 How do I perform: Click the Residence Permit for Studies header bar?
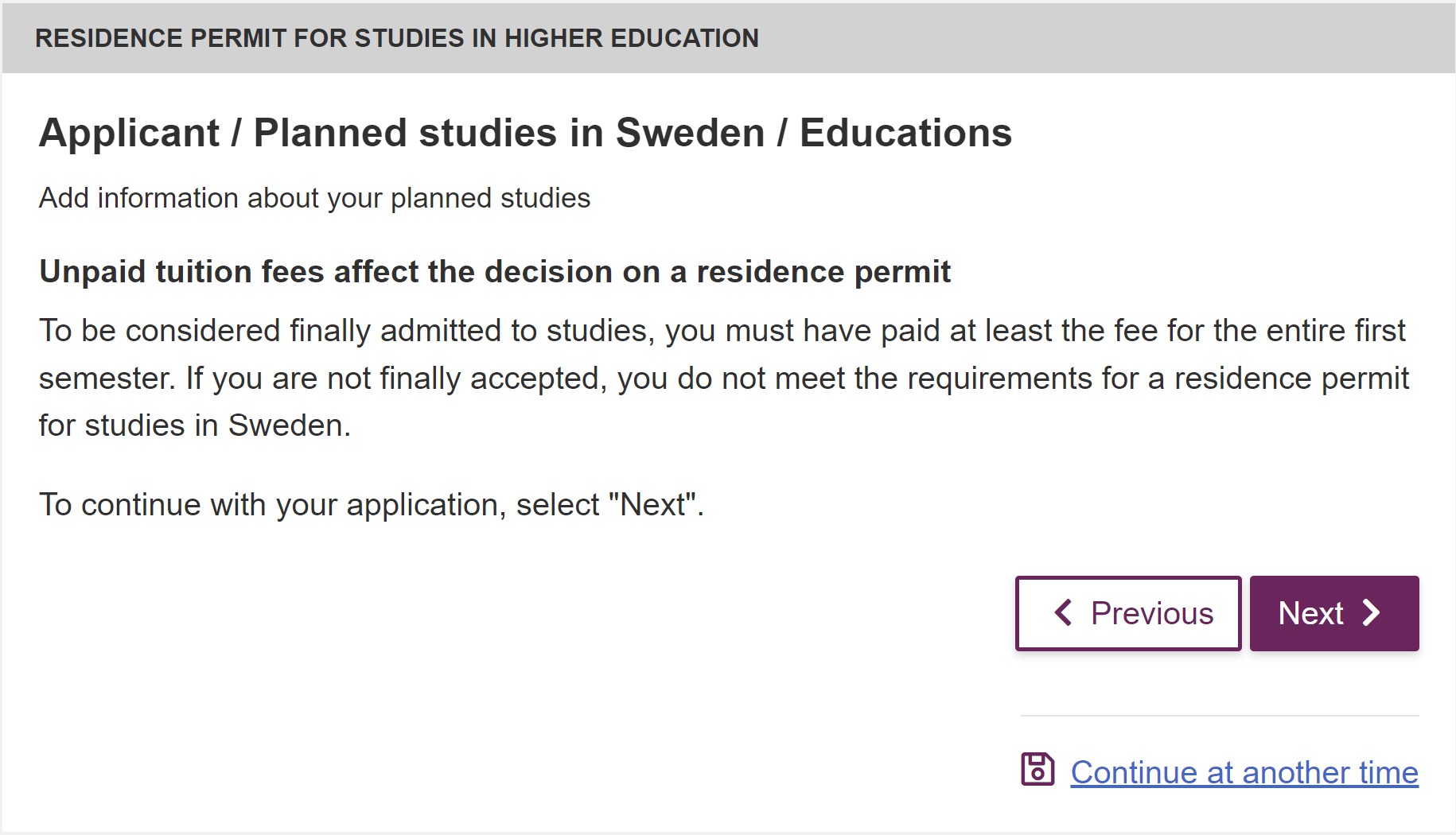(728, 38)
